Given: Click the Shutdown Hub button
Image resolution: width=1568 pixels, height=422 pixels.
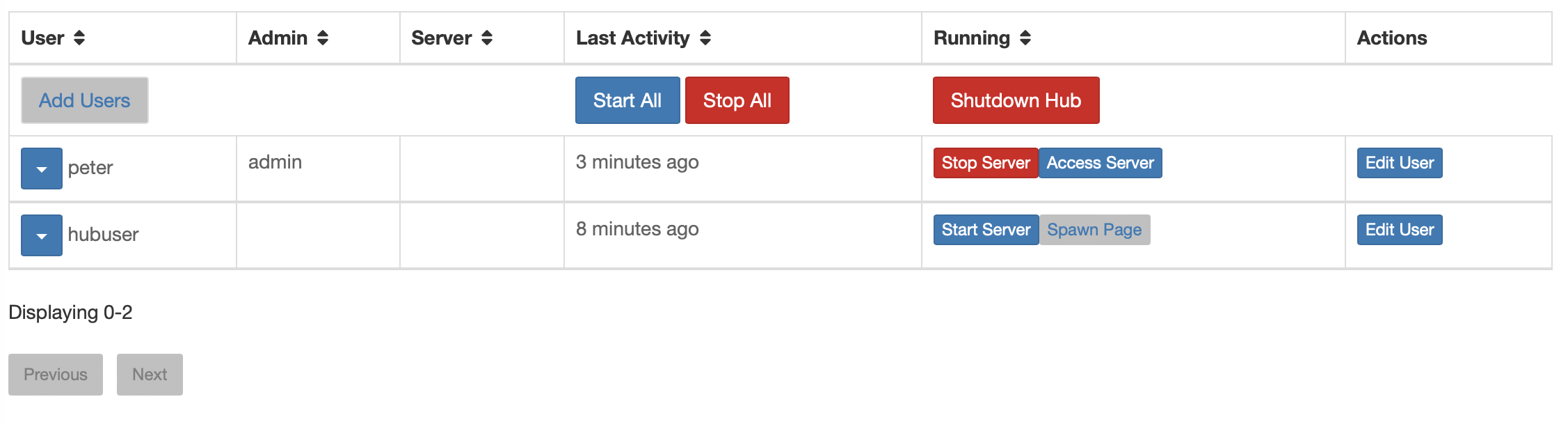Looking at the screenshot, I should click(x=1016, y=100).
